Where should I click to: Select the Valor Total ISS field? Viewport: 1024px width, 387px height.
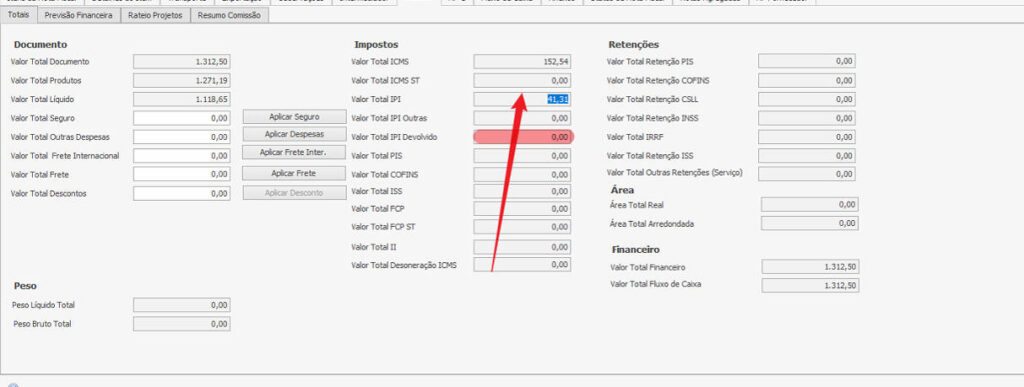click(522, 191)
